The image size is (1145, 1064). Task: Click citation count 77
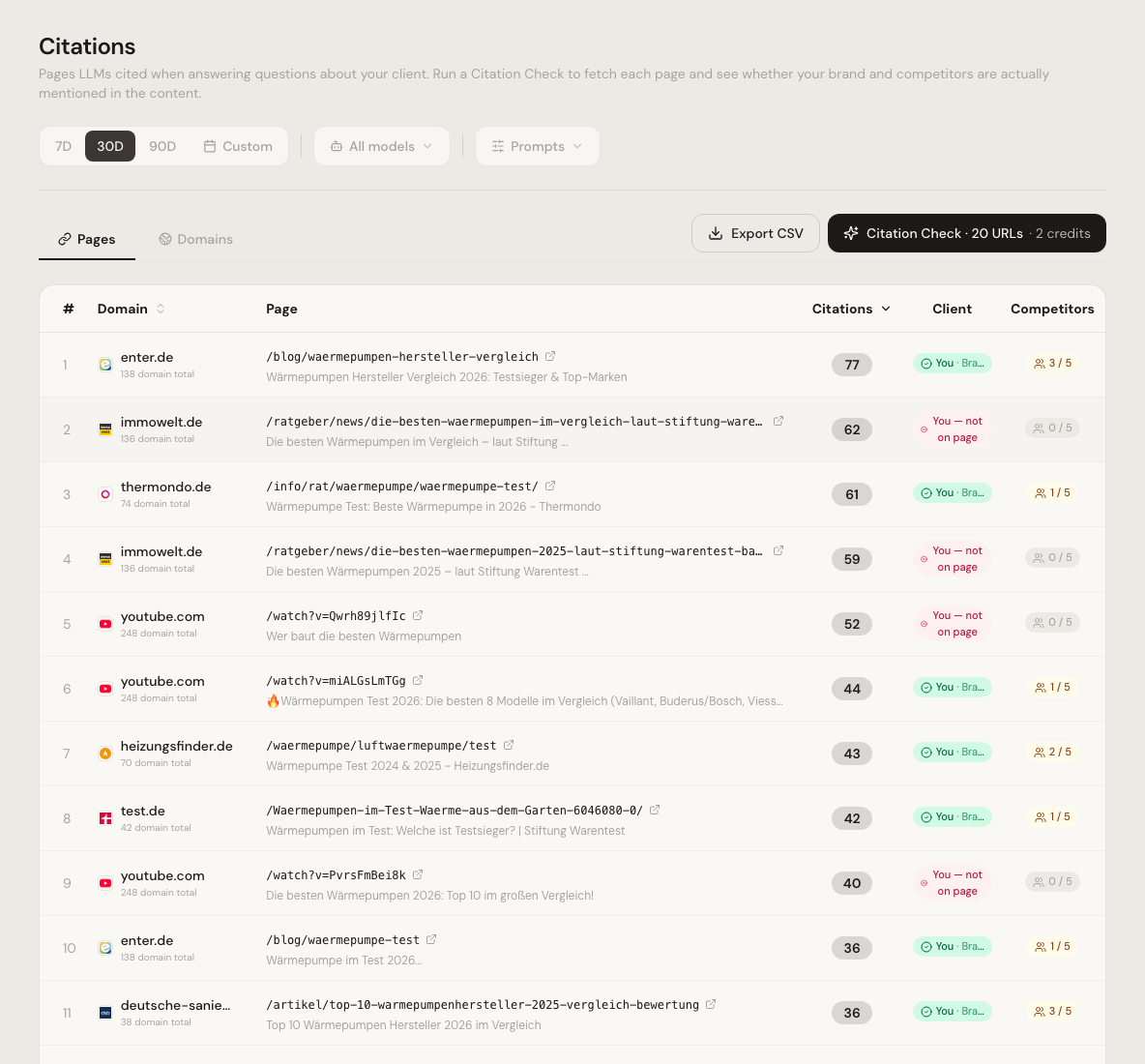click(851, 365)
